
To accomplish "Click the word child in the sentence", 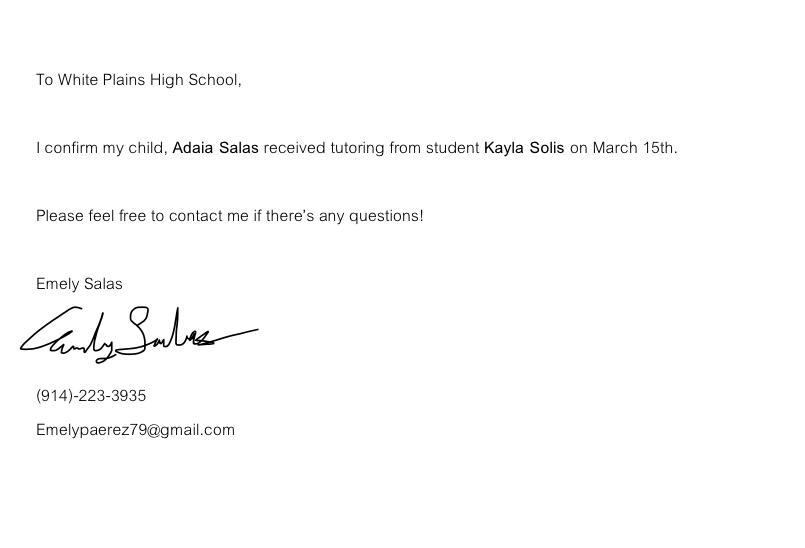I will 148,148.
